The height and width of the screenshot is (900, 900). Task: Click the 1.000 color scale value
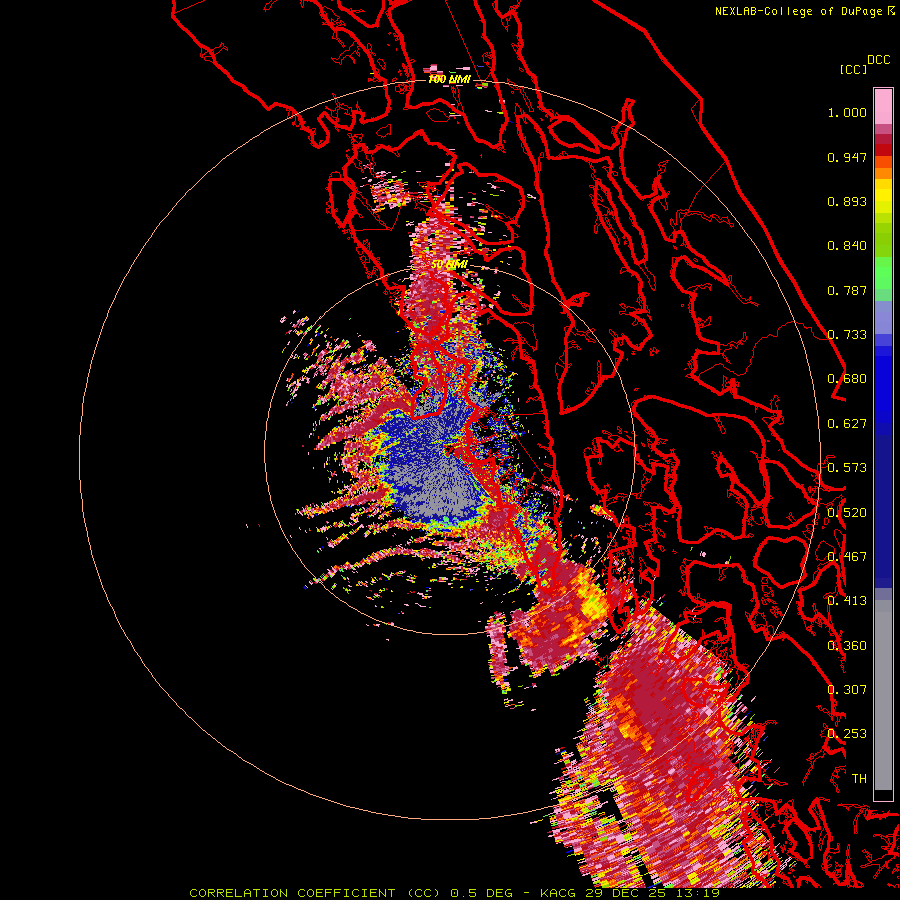coord(847,112)
